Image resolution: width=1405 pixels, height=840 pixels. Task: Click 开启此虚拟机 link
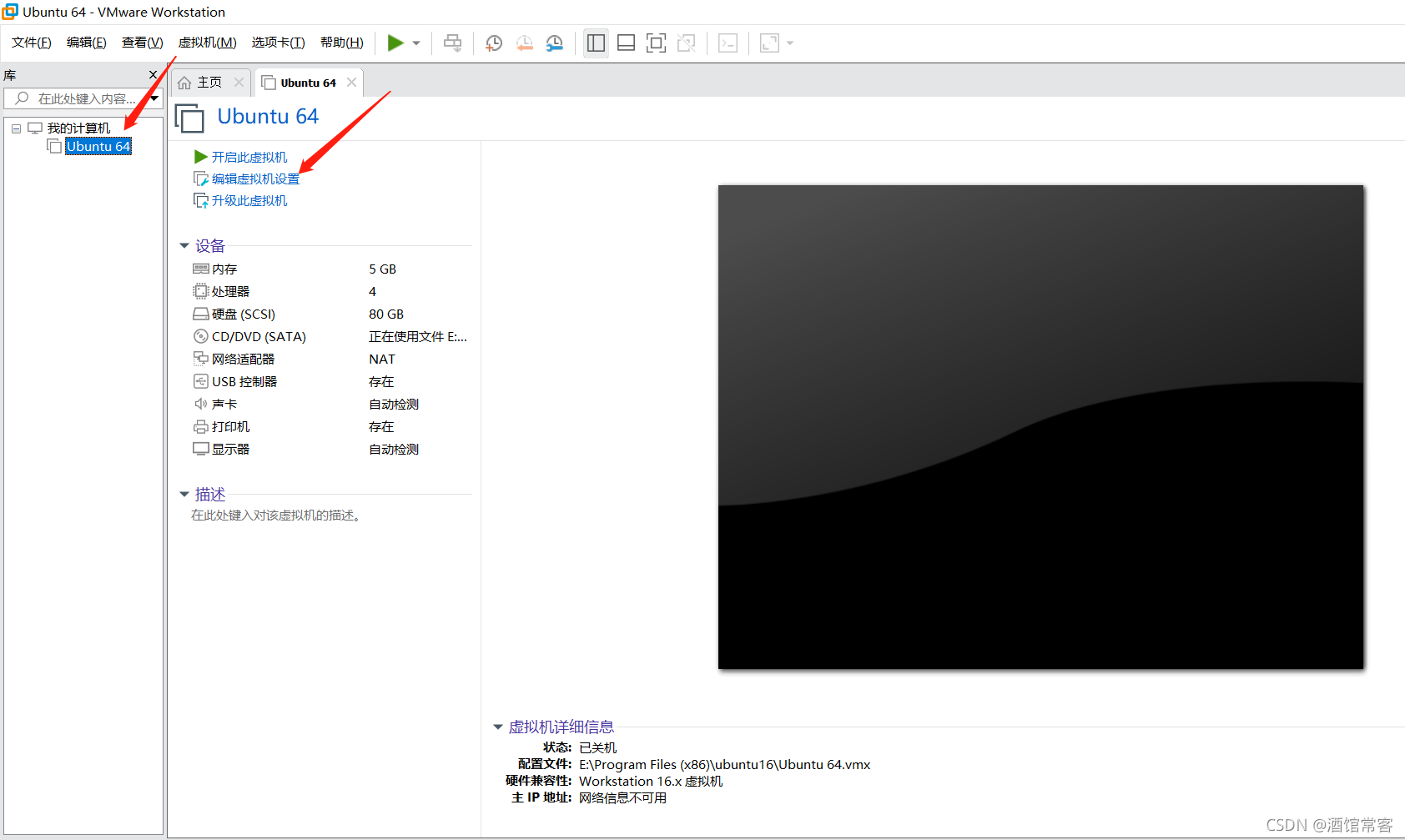(x=249, y=157)
